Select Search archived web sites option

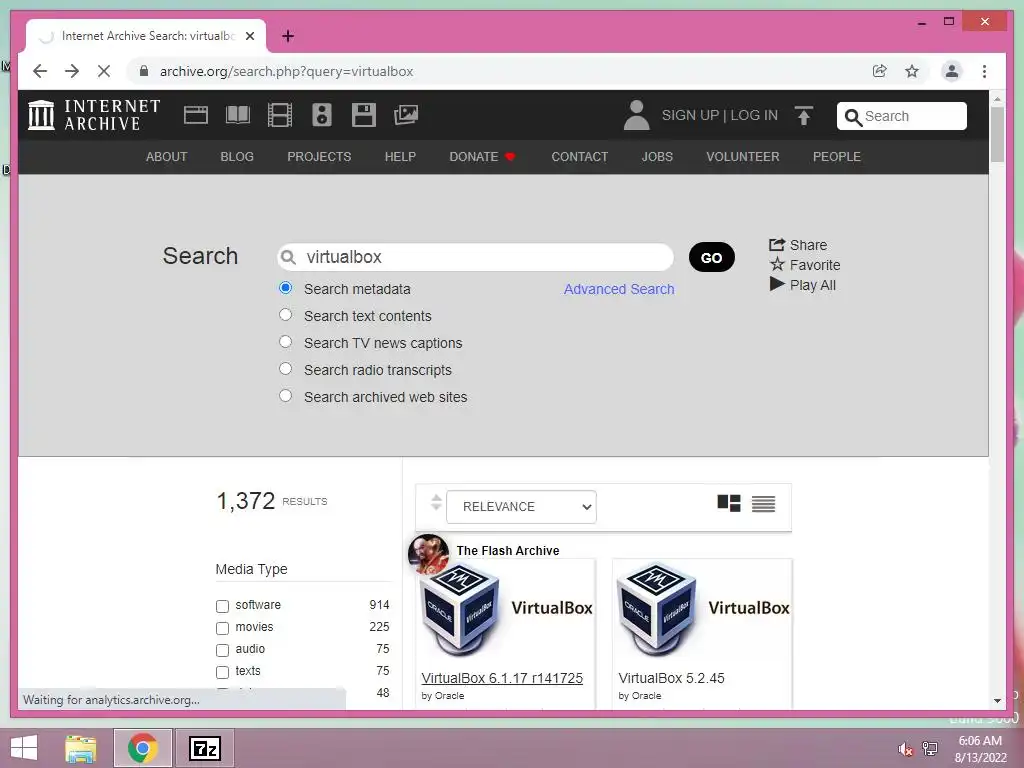click(x=285, y=396)
